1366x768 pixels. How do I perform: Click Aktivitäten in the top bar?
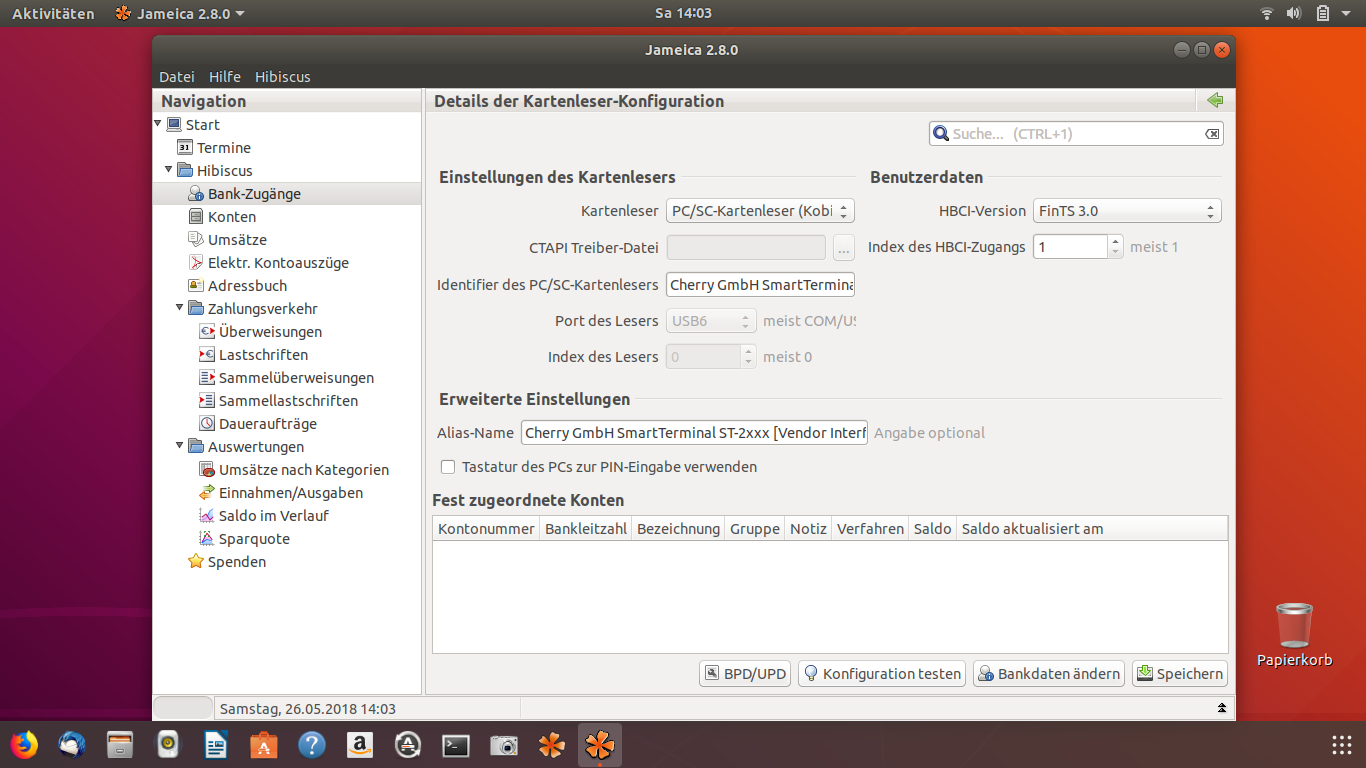pos(53,13)
